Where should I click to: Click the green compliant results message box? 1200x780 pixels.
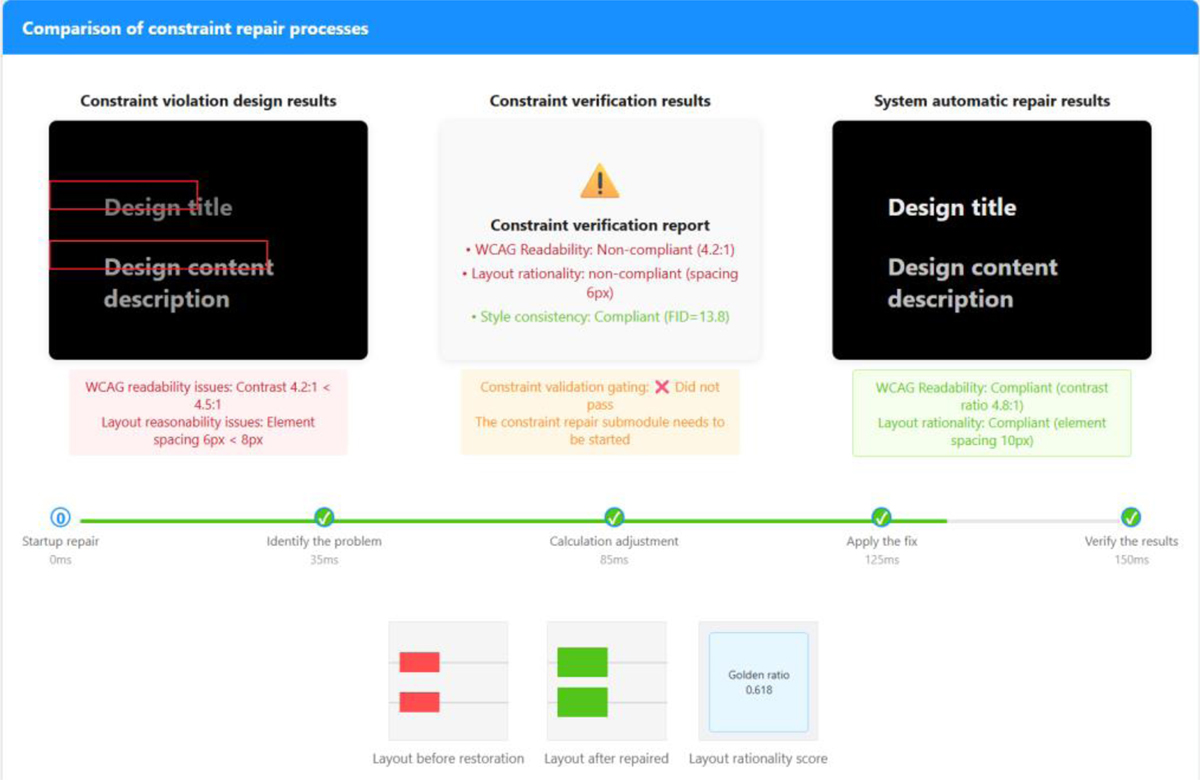991,413
